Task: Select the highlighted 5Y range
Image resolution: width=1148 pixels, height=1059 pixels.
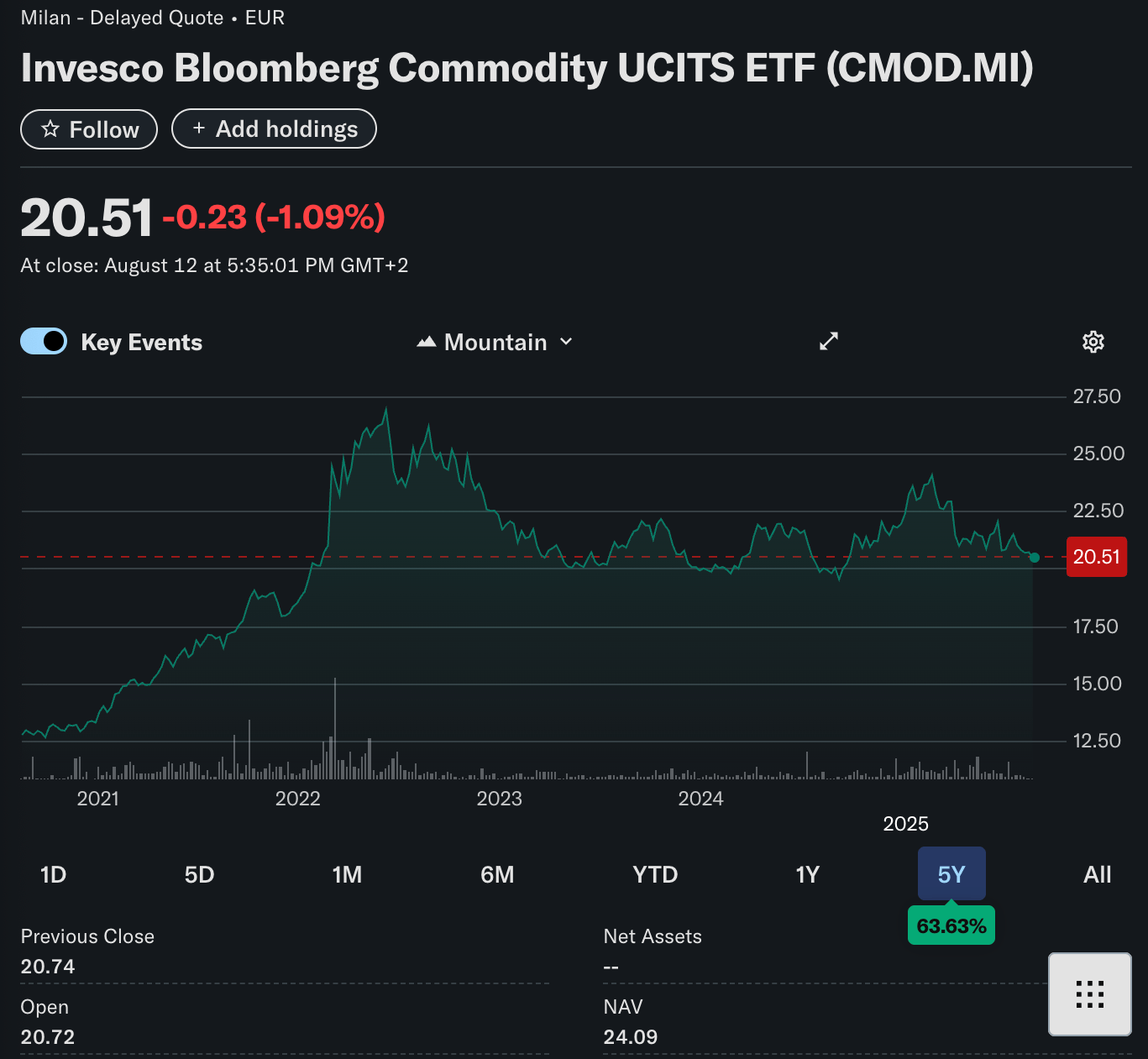Action: 951,874
